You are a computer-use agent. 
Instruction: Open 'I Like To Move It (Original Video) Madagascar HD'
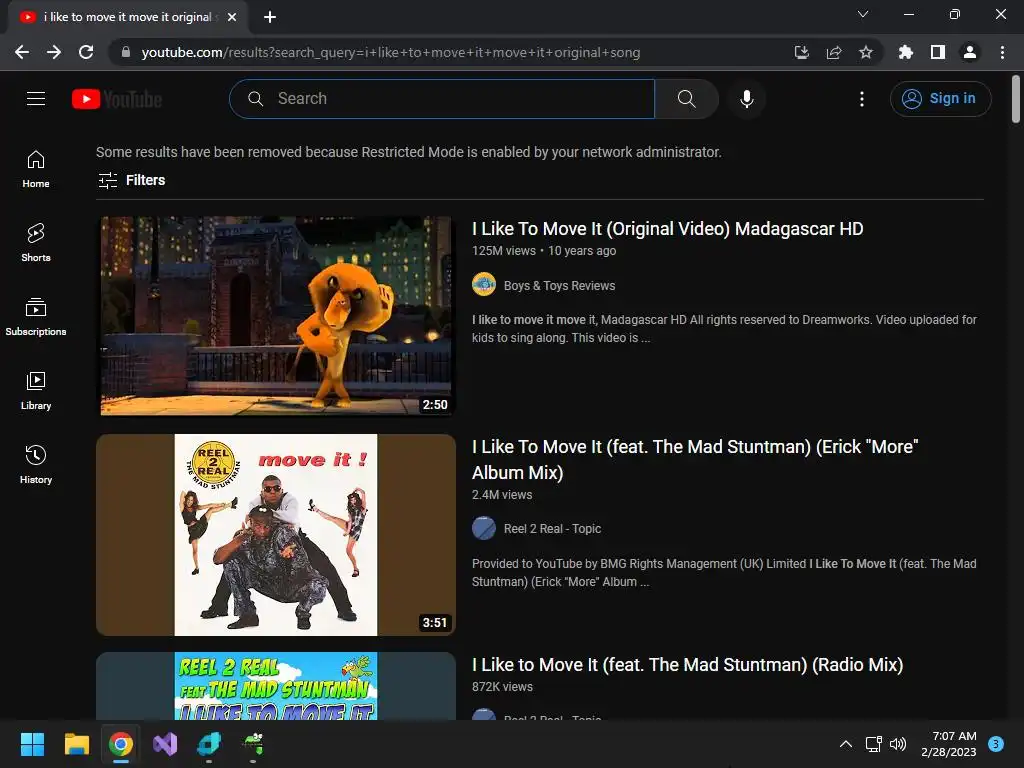pos(667,229)
